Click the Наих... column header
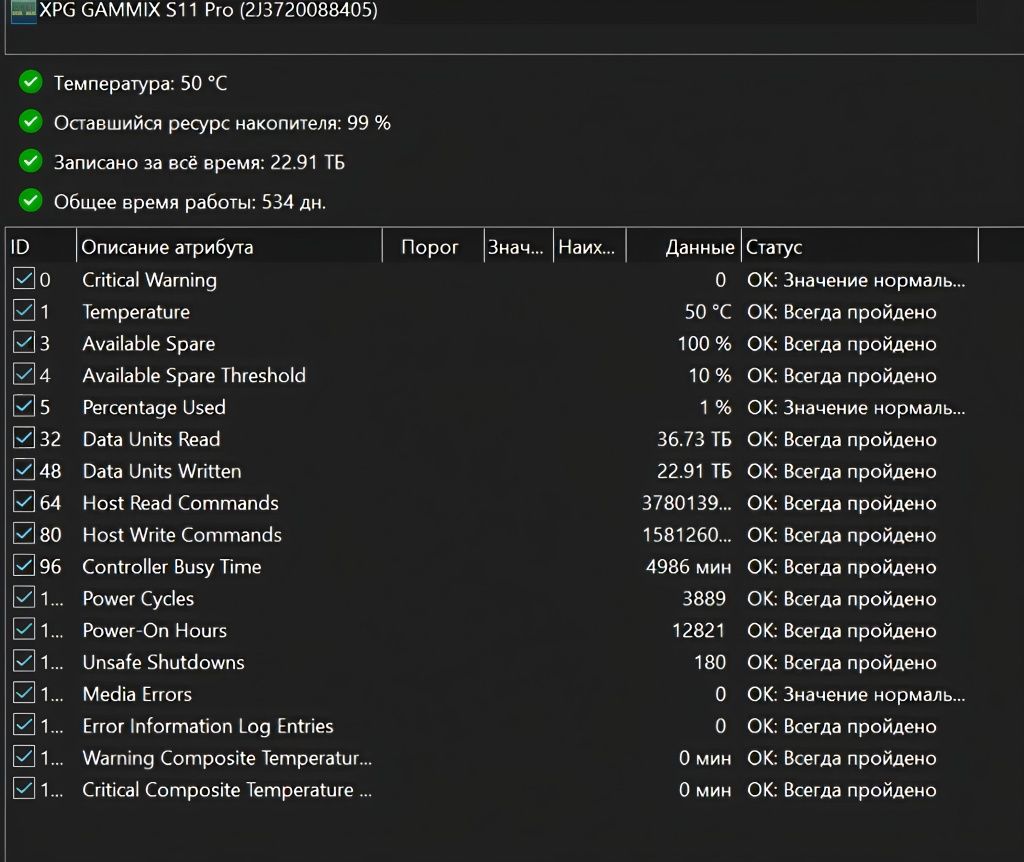This screenshot has height=862, width=1024. [x=589, y=246]
